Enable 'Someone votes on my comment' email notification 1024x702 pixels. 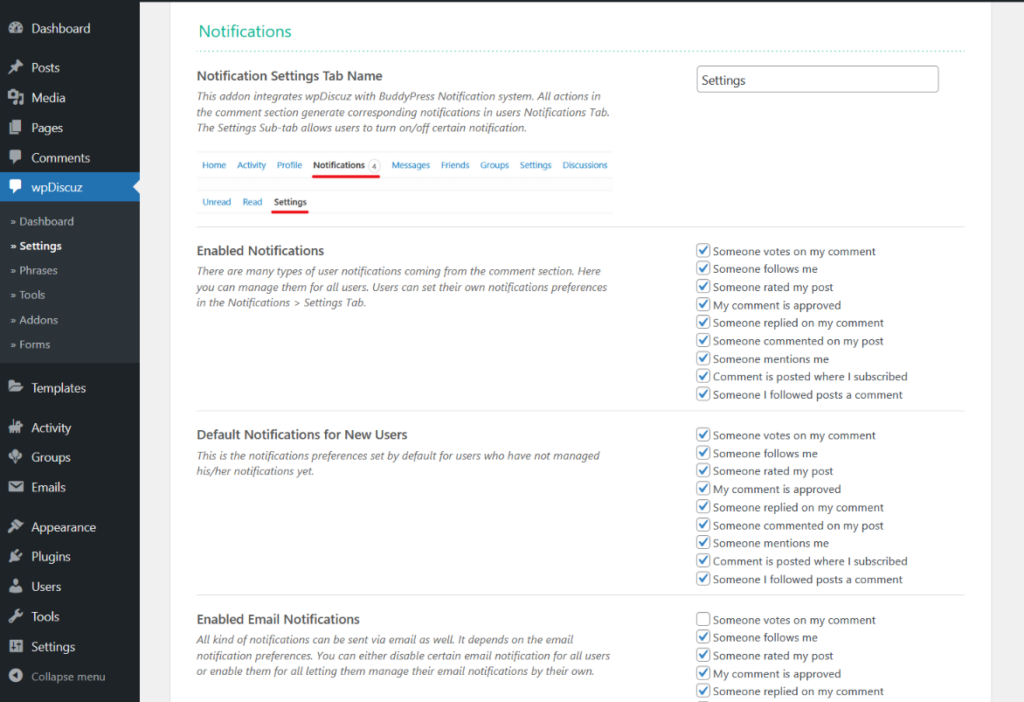point(702,619)
